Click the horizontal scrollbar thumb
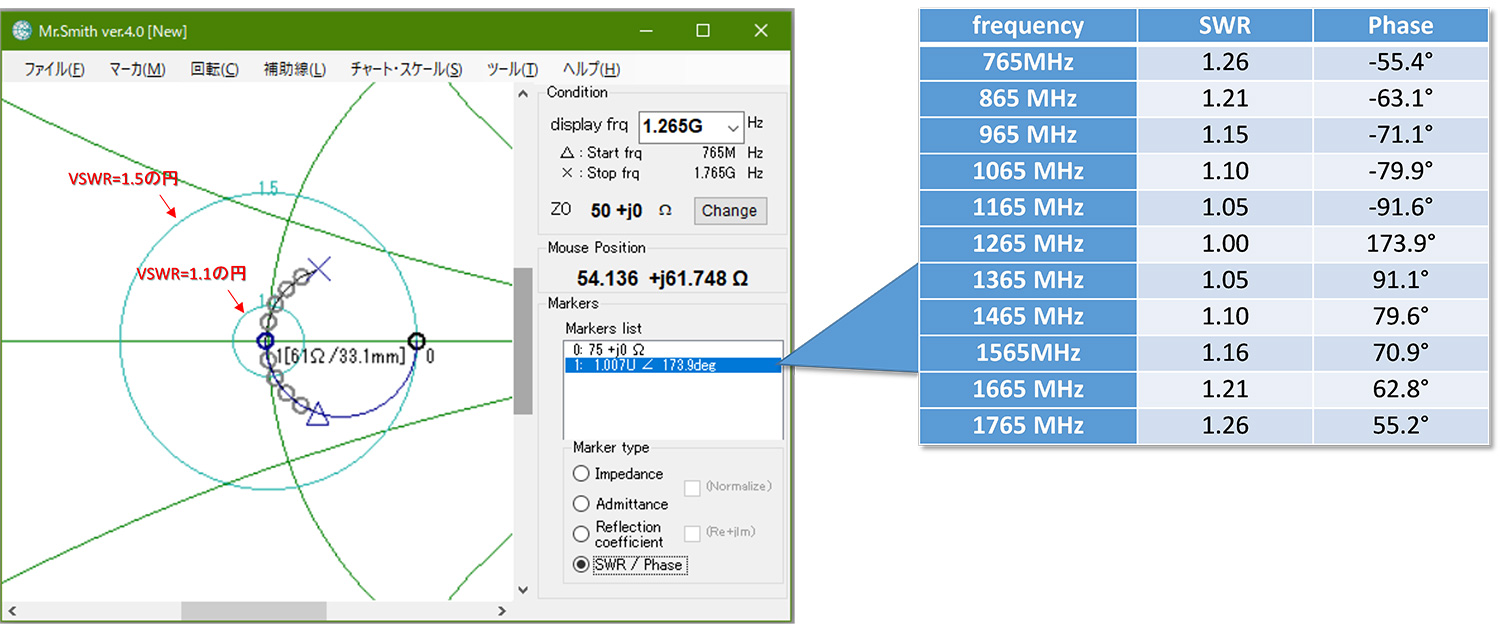 [x=254, y=610]
